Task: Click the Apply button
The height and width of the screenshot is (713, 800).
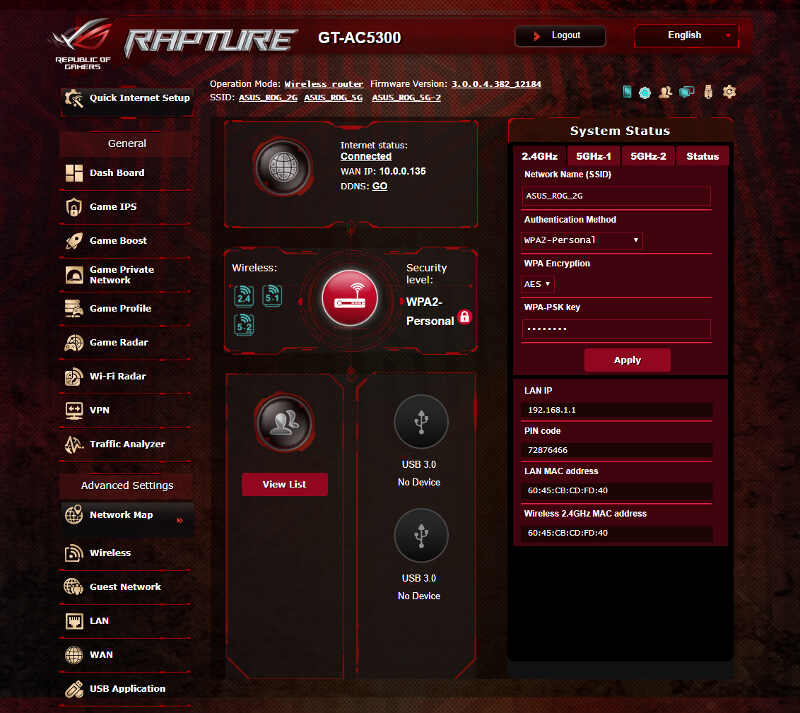Action: click(x=627, y=360)
